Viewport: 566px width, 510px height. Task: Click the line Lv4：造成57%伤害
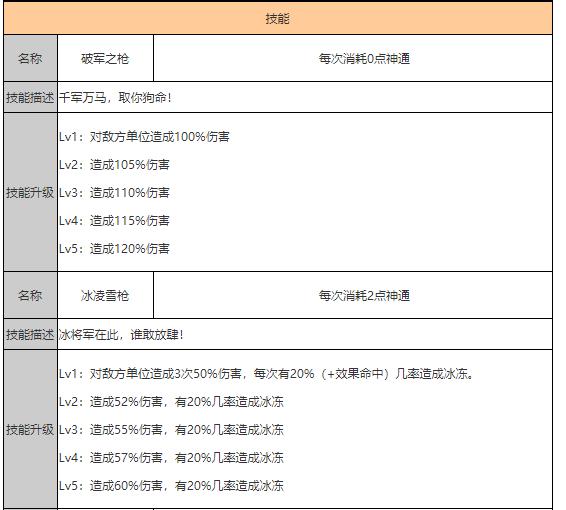click(171, 458)
